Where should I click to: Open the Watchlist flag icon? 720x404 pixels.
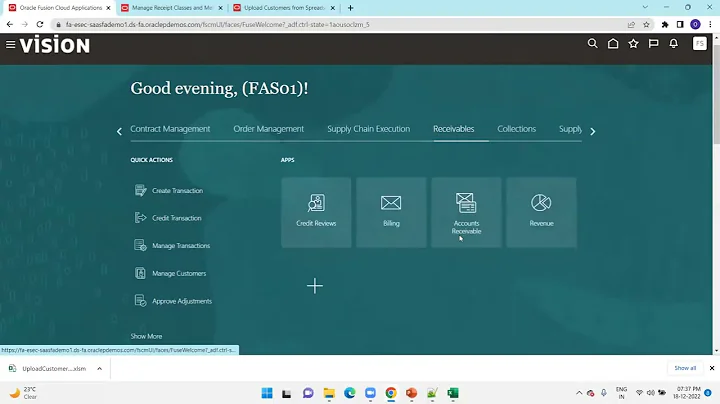click(653, 44)
